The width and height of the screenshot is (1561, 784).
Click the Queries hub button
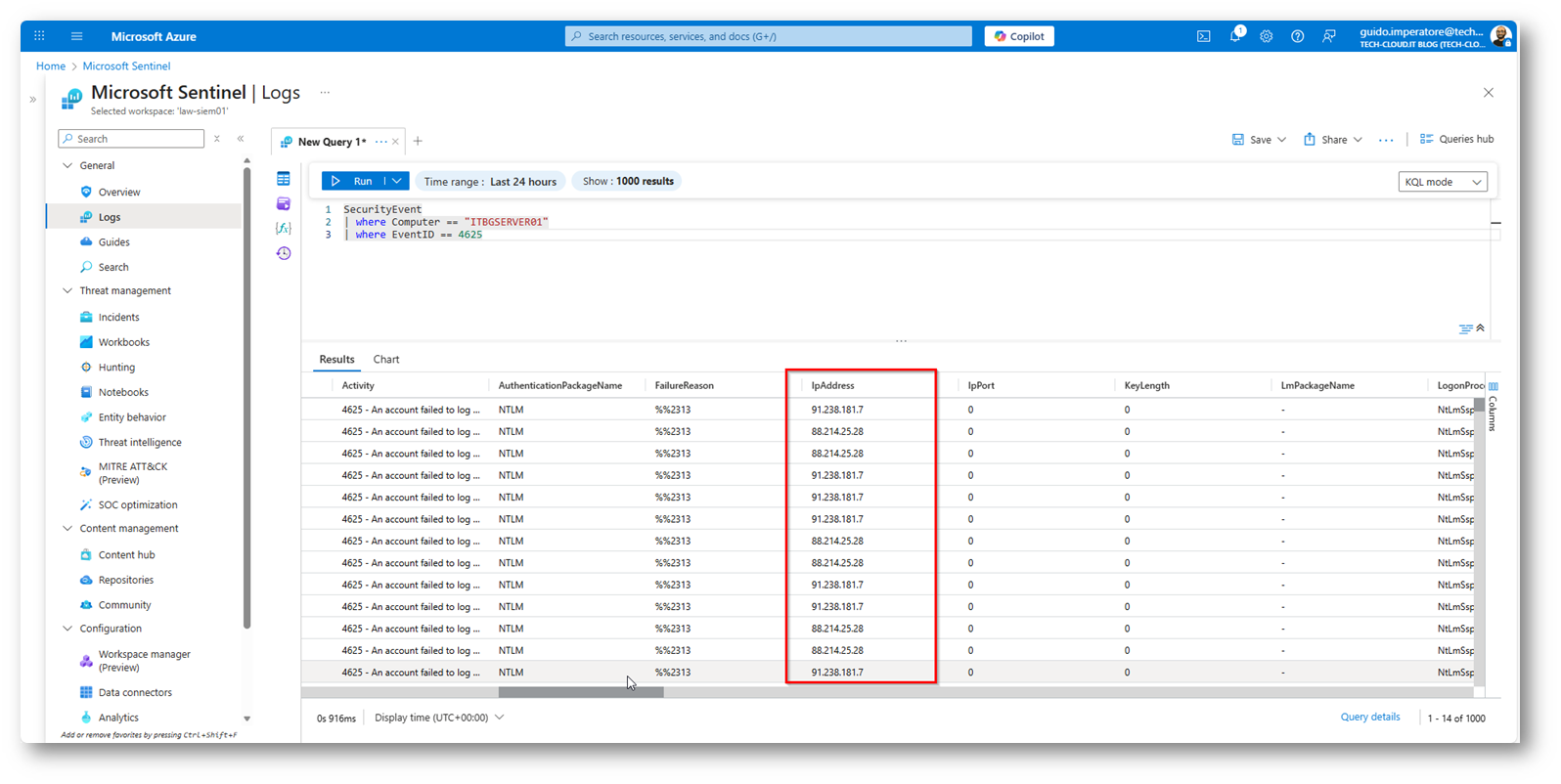pyautogui.click(x=1456, y=140)
